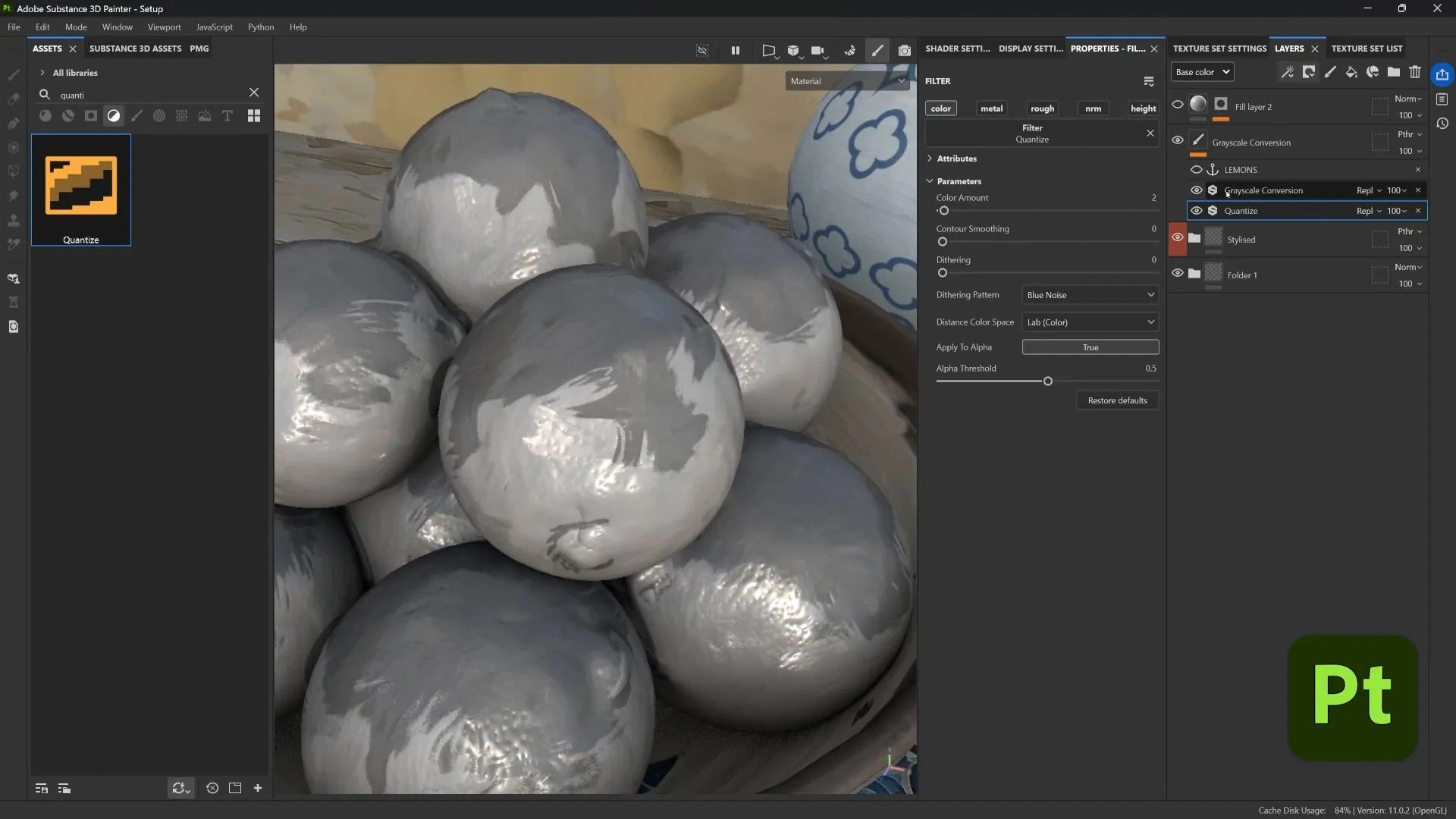Filter assets by Brushes icon

coord(136,116)
